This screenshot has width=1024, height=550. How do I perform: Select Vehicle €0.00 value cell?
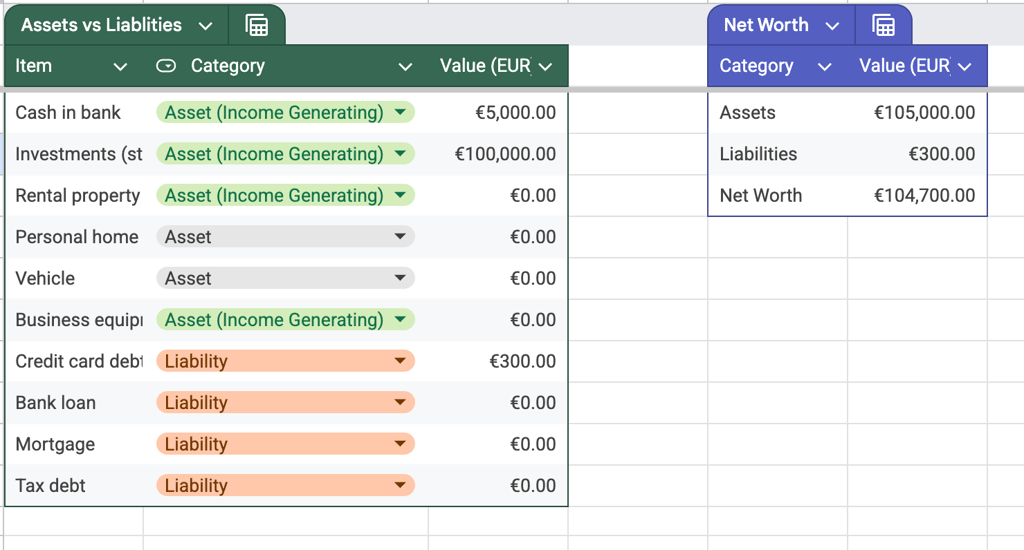[x=498, y=278]
